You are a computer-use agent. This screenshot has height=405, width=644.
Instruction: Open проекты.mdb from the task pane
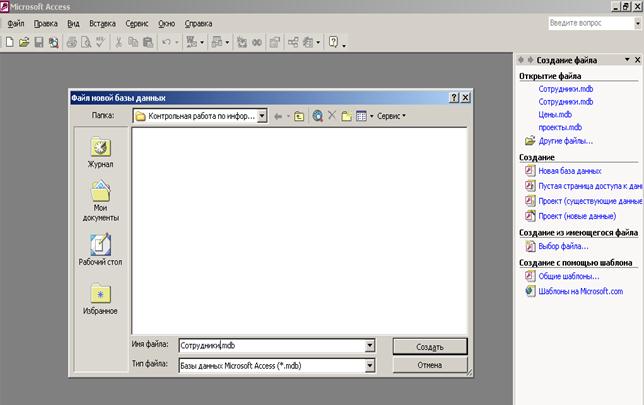(x=560, y=127)
